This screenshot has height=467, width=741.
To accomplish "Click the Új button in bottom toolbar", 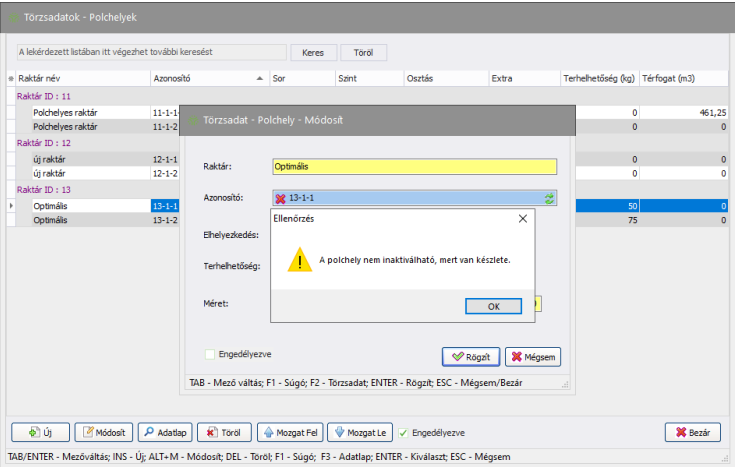I will [40, 433].
